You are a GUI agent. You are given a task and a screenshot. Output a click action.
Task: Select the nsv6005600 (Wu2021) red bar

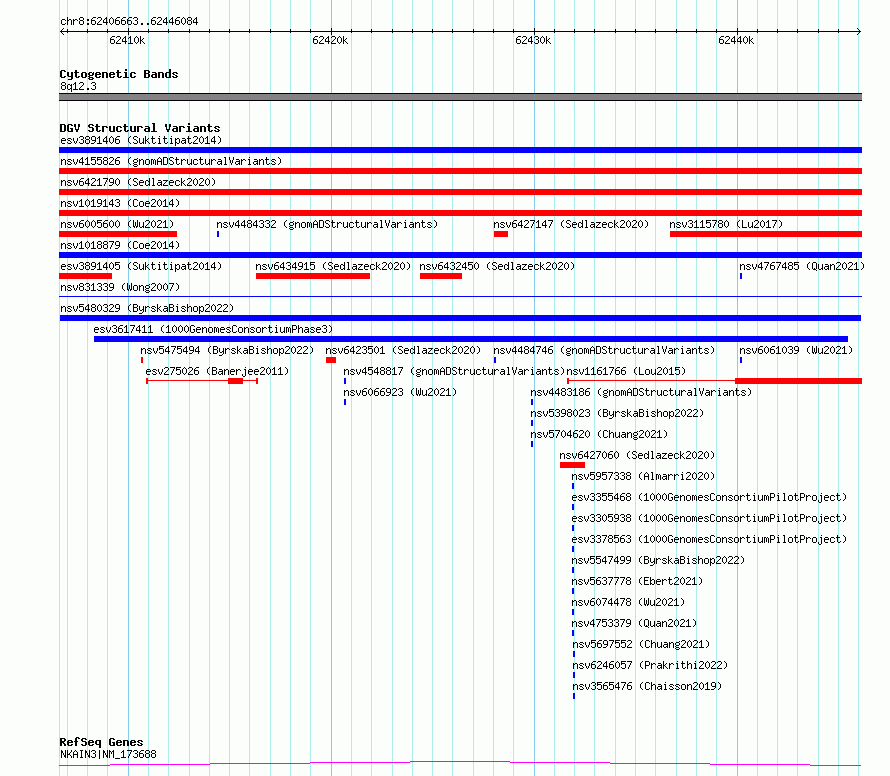click(x=118, y=234)
